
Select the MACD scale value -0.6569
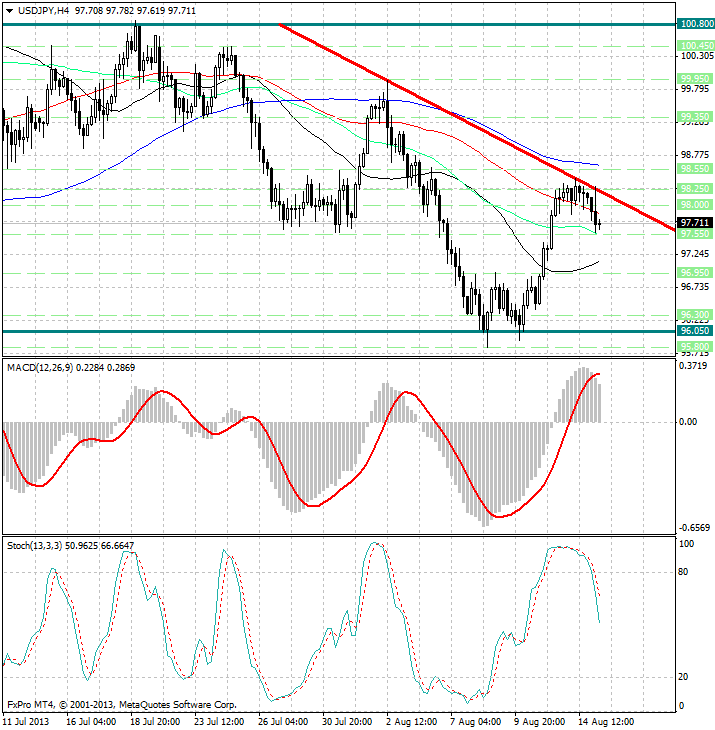[695, 528]
